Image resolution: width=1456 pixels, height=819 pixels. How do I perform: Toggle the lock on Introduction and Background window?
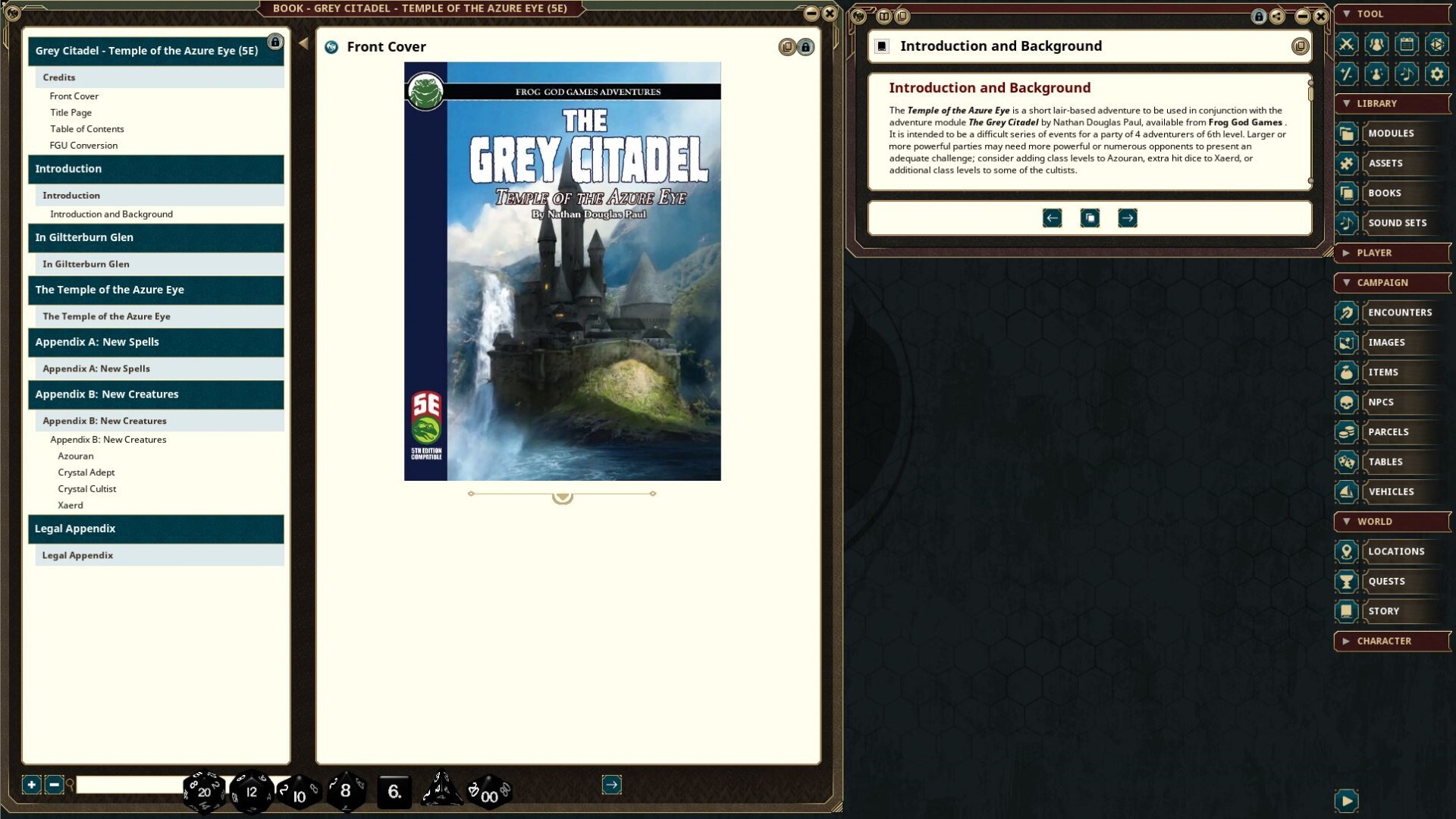pos(1258,15)
